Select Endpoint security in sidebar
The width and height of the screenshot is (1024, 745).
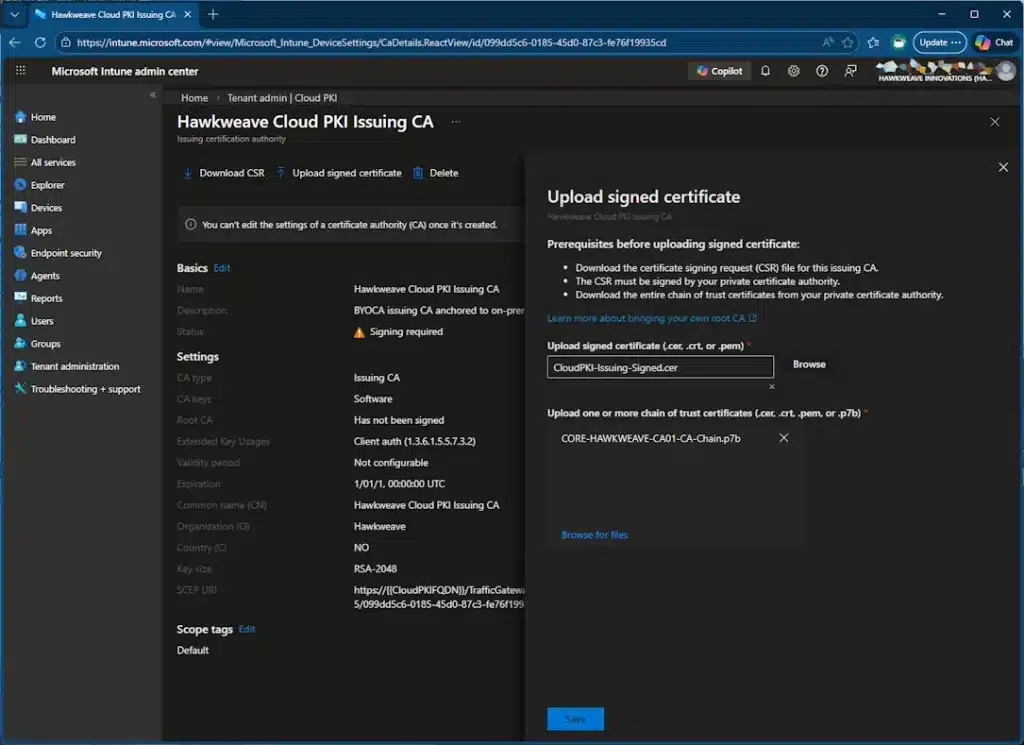tap(66, 253)
